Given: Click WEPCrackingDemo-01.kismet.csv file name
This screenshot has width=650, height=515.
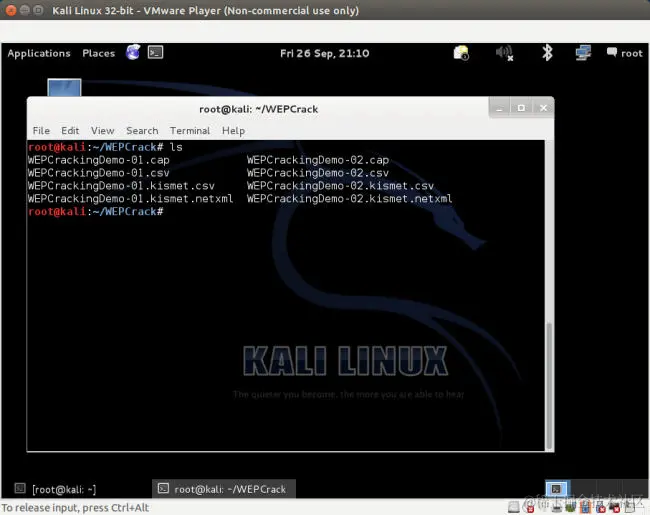Looking at the screenshot, I should click(121, 186).
